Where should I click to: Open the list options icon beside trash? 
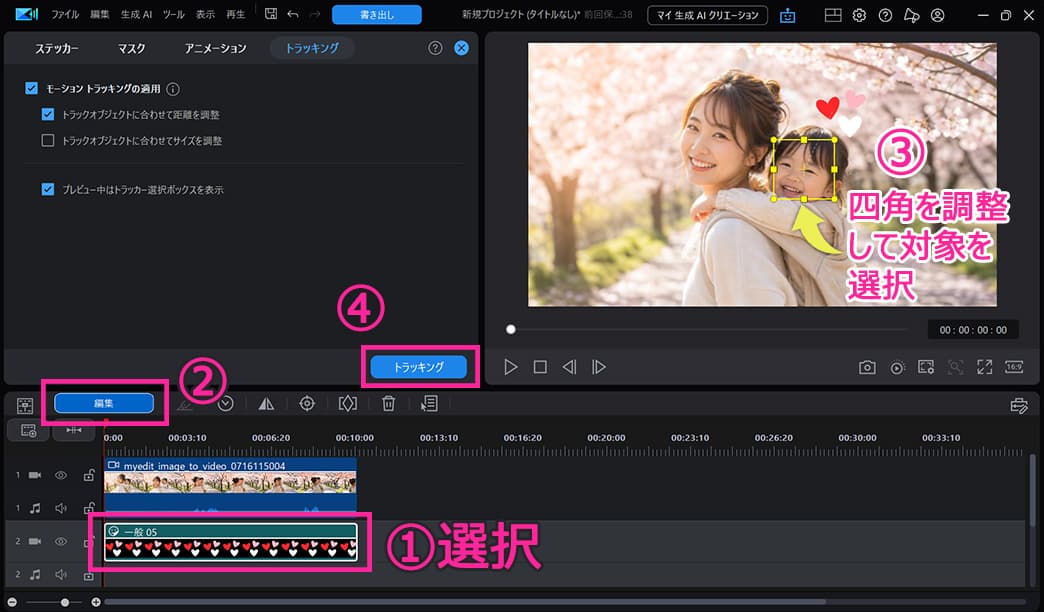coord(429,404)
